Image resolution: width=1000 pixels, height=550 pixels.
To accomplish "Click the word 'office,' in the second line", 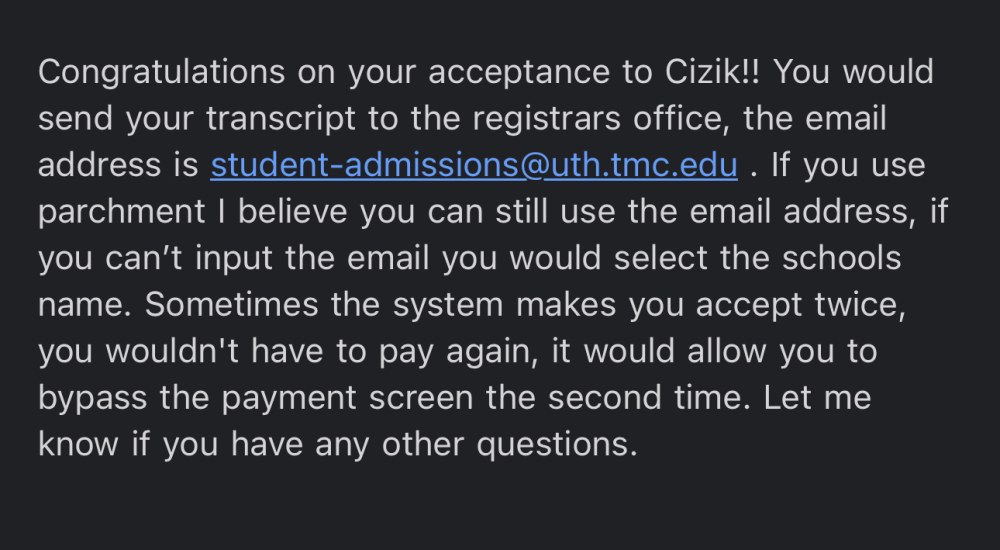I will tap(682, 119).
